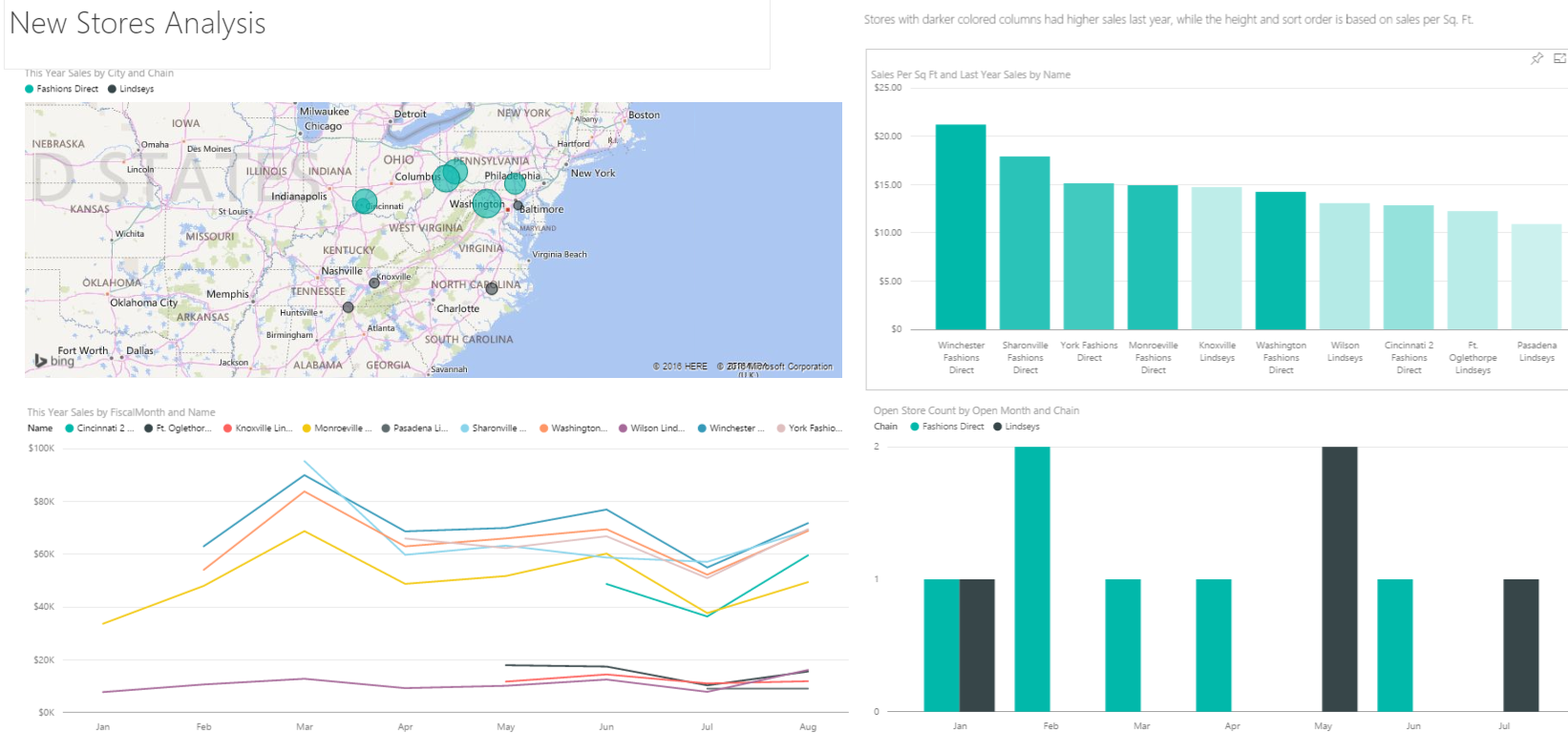Click the Bing logo on the map
Screen dimensions: 1568x733
[x=54, y=361]
